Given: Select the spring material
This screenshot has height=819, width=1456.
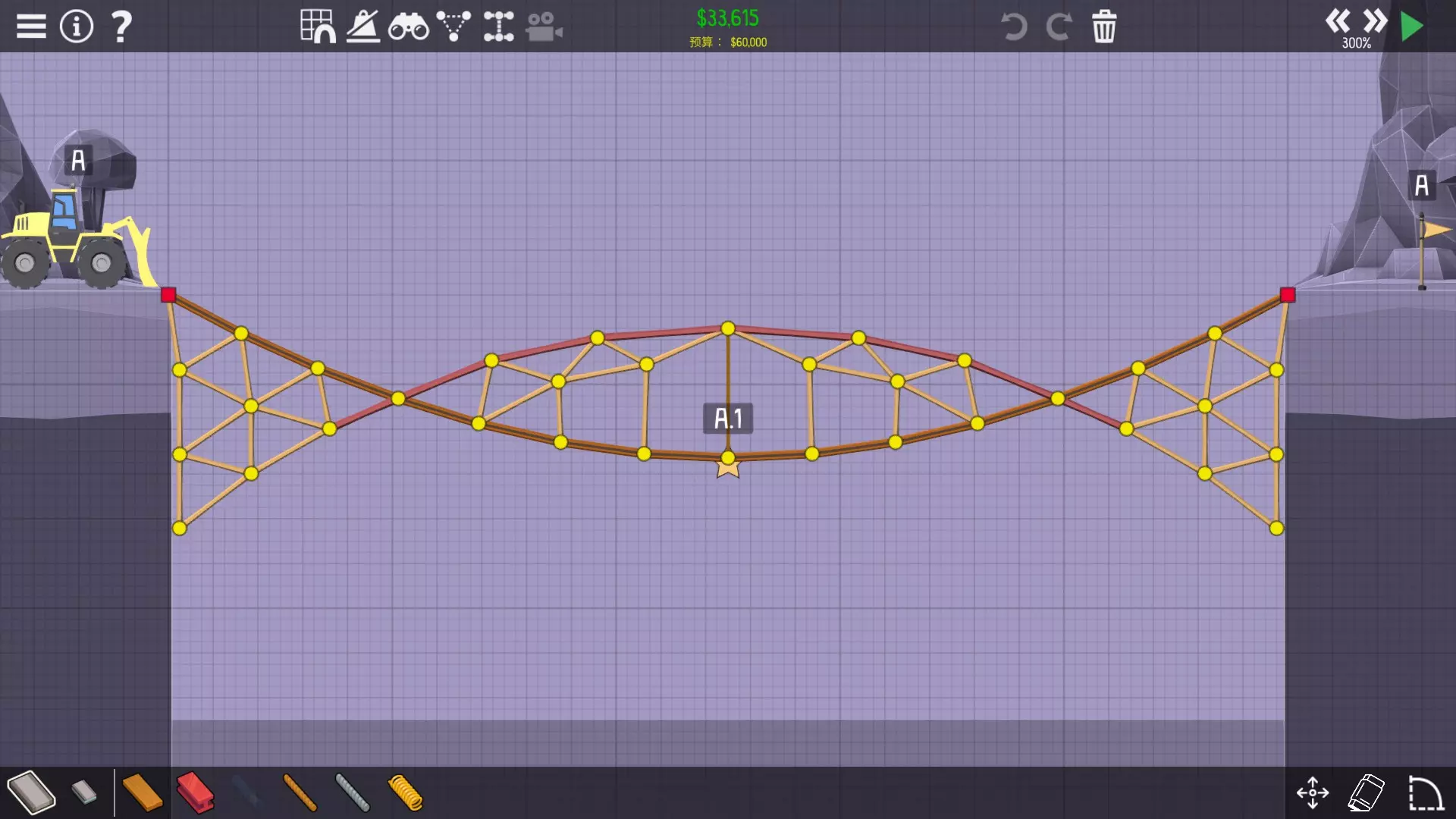Looking at the screenshot, I should click(405, 792).
